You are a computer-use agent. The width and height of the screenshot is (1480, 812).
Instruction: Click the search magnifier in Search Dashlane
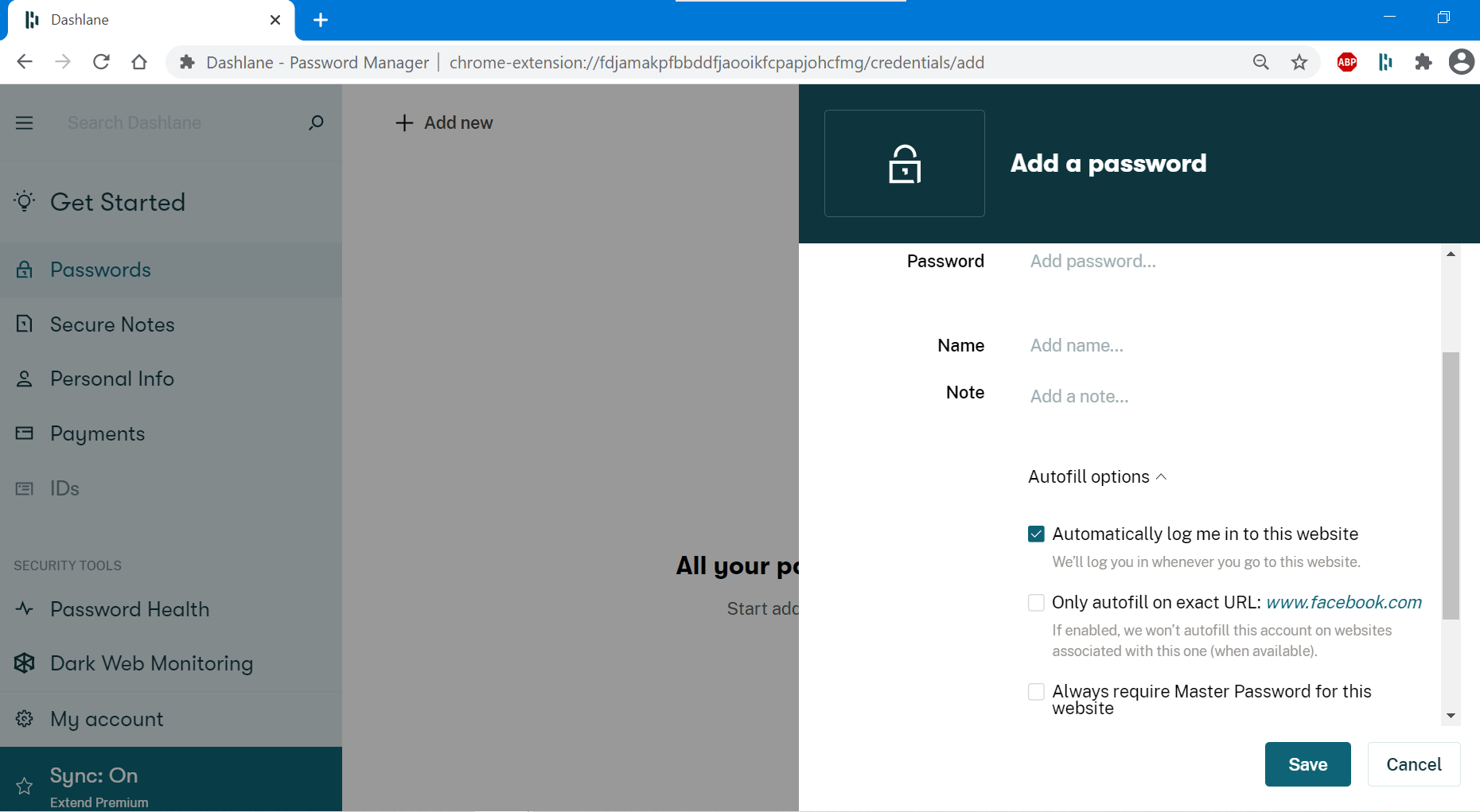pyautogui.click(x=315, y=122)
